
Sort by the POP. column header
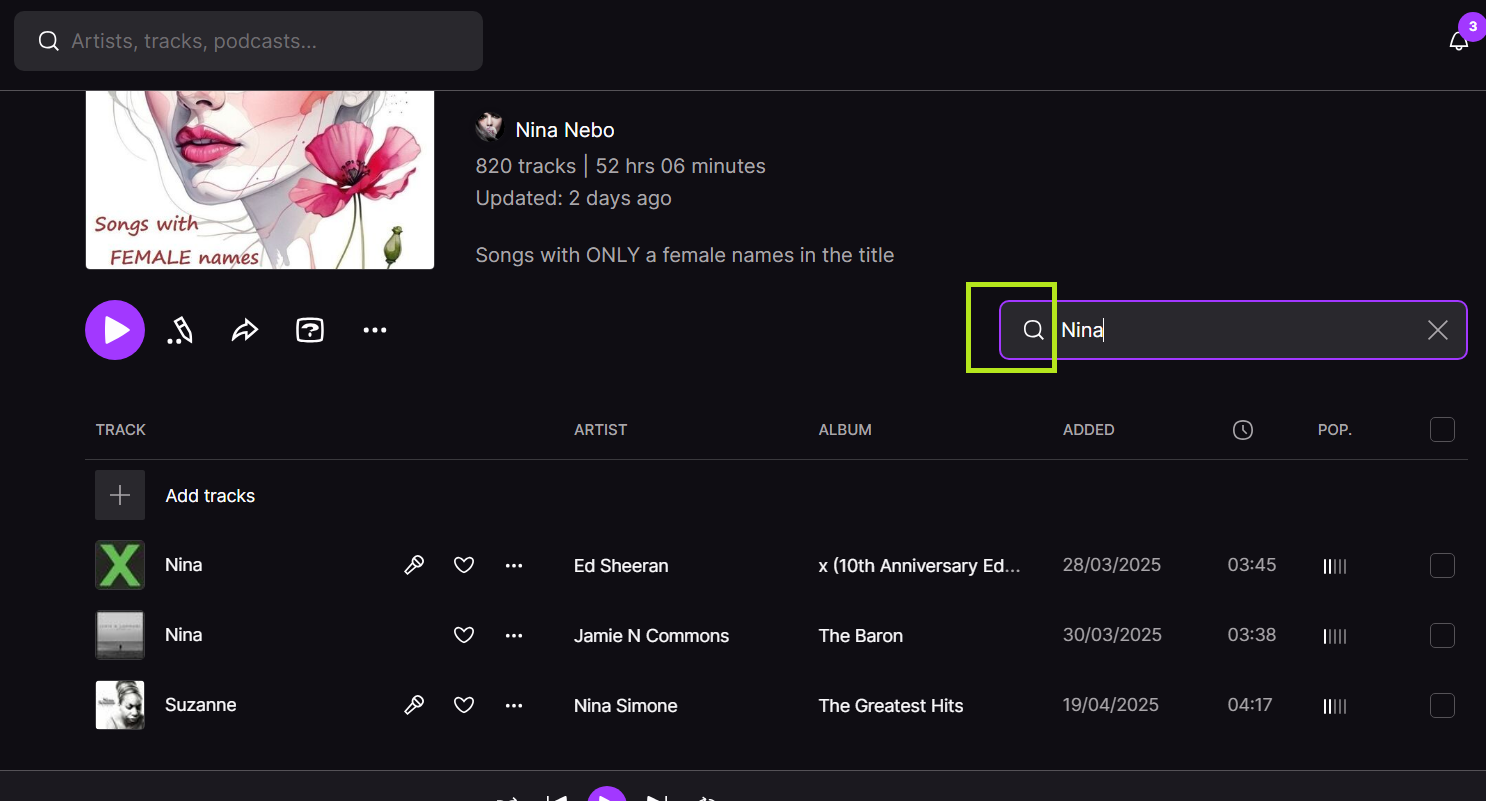[1335, 430]
